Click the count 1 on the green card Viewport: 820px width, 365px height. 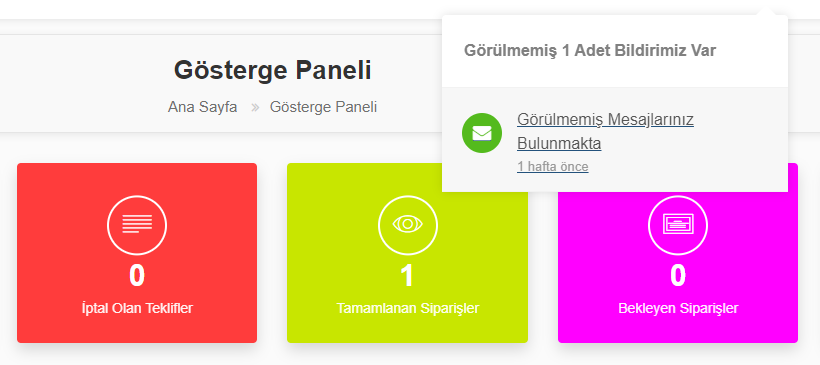[407, 276]
